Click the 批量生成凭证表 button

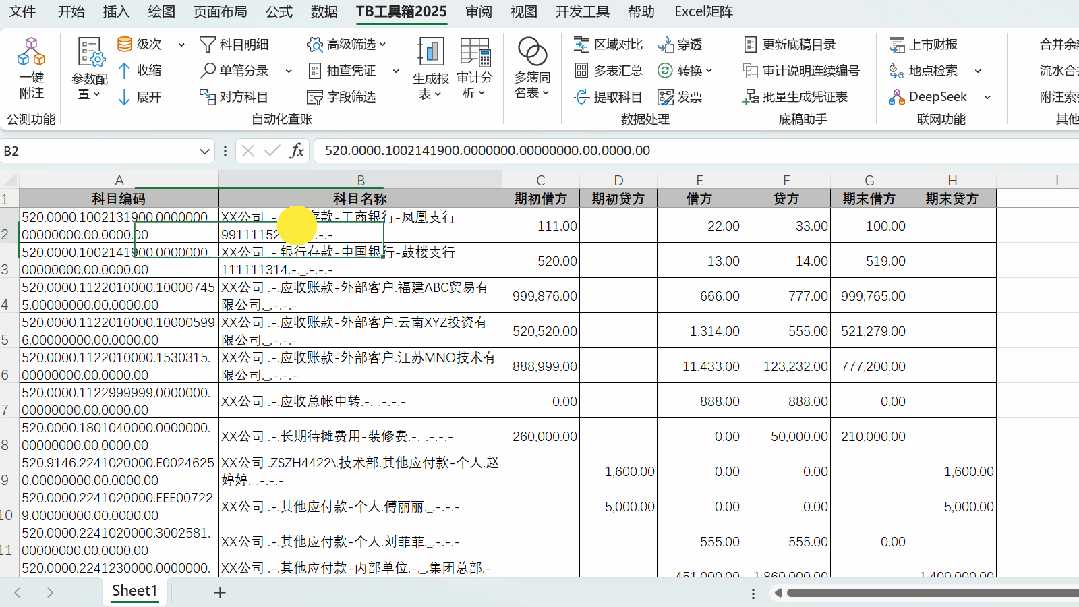pyautogui.click(x=795, y=97)
